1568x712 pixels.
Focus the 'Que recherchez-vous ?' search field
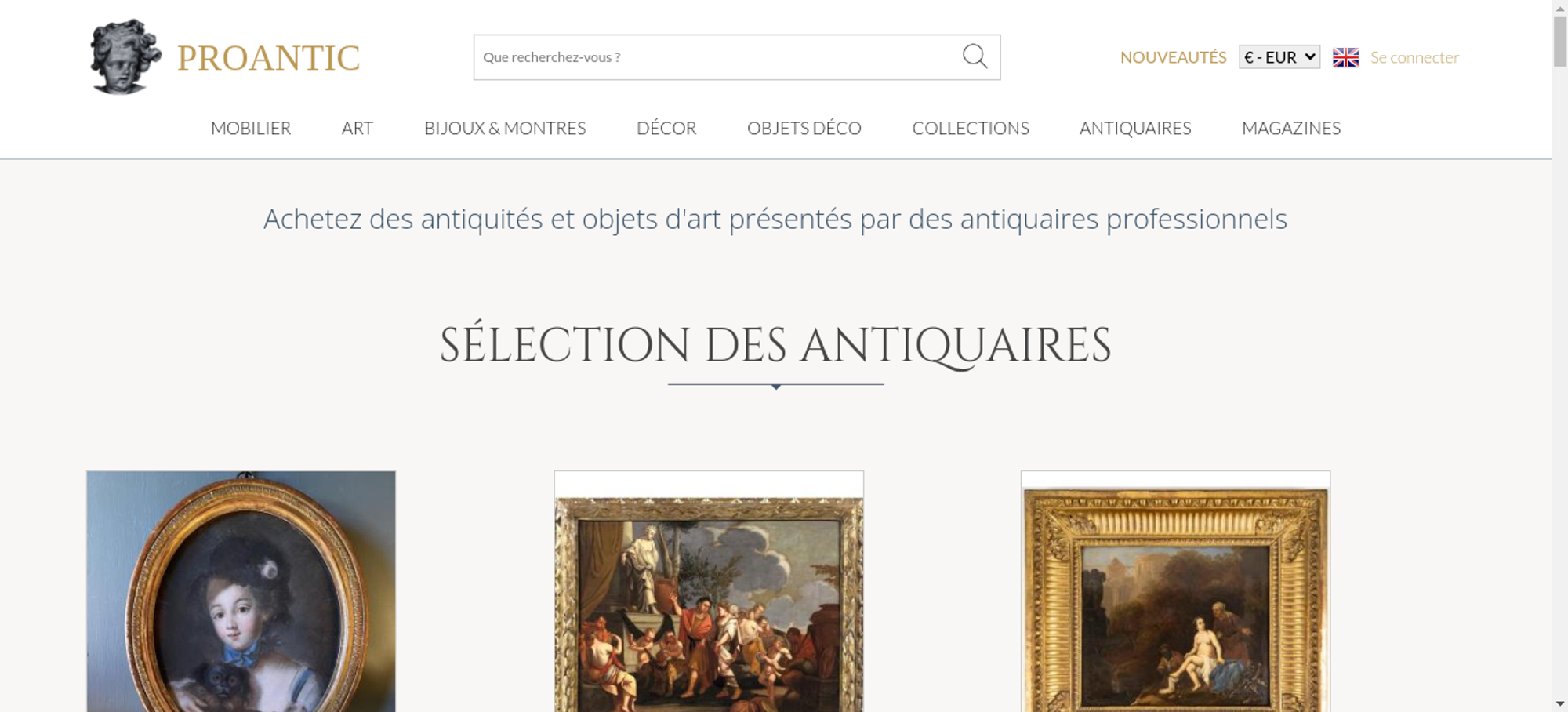717,57
